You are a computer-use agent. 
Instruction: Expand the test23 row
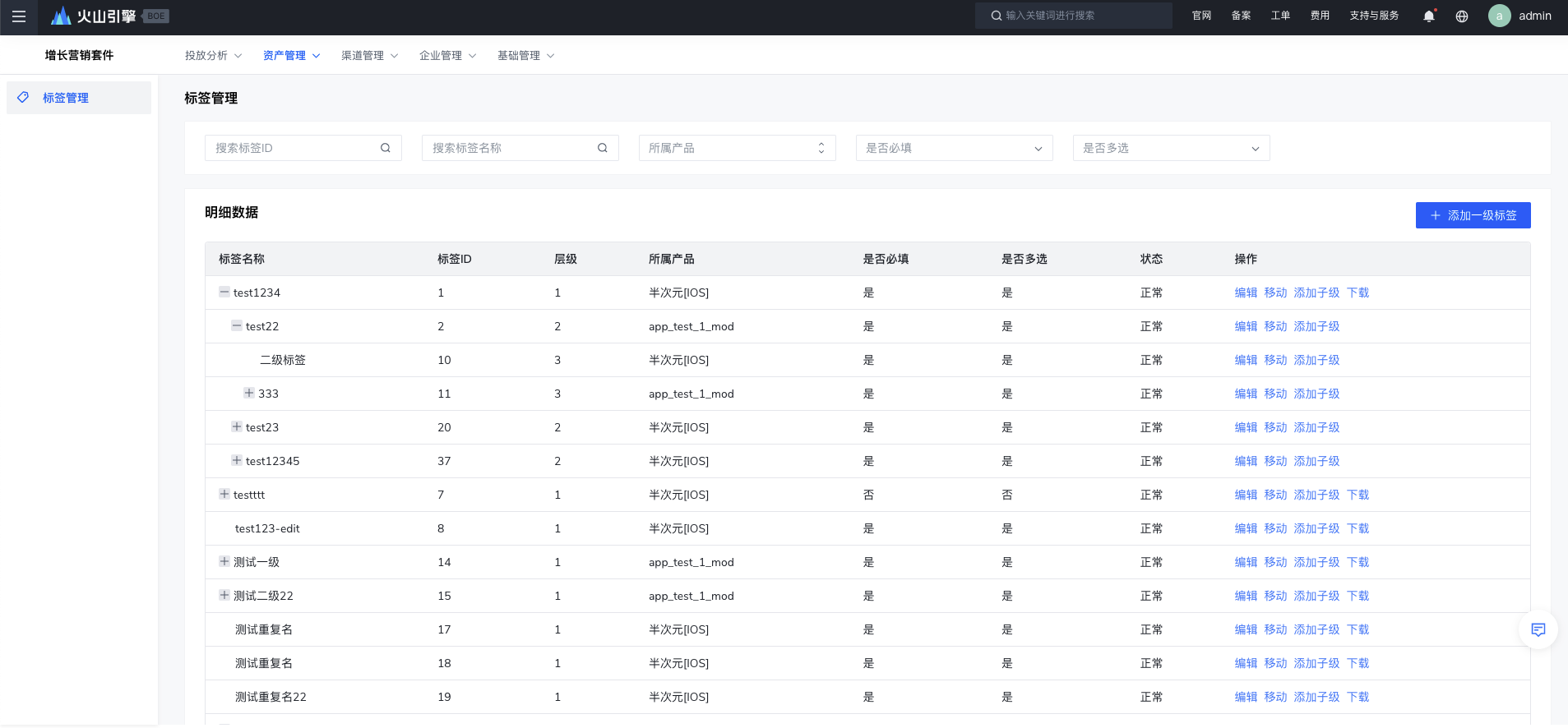(x=237, y=426)
